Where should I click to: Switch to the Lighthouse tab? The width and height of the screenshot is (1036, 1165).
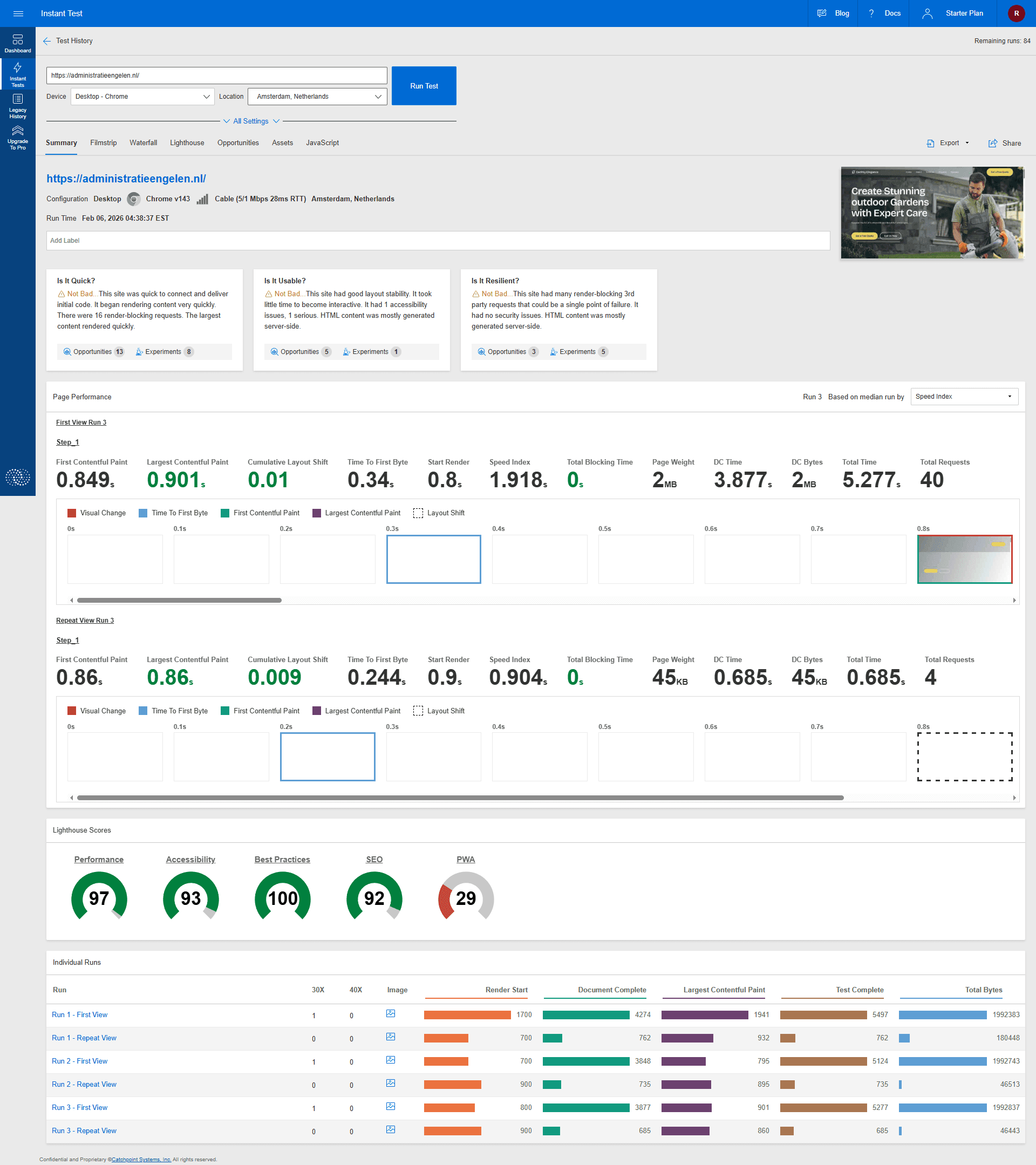pyautogui.click(x=187, y=143)
